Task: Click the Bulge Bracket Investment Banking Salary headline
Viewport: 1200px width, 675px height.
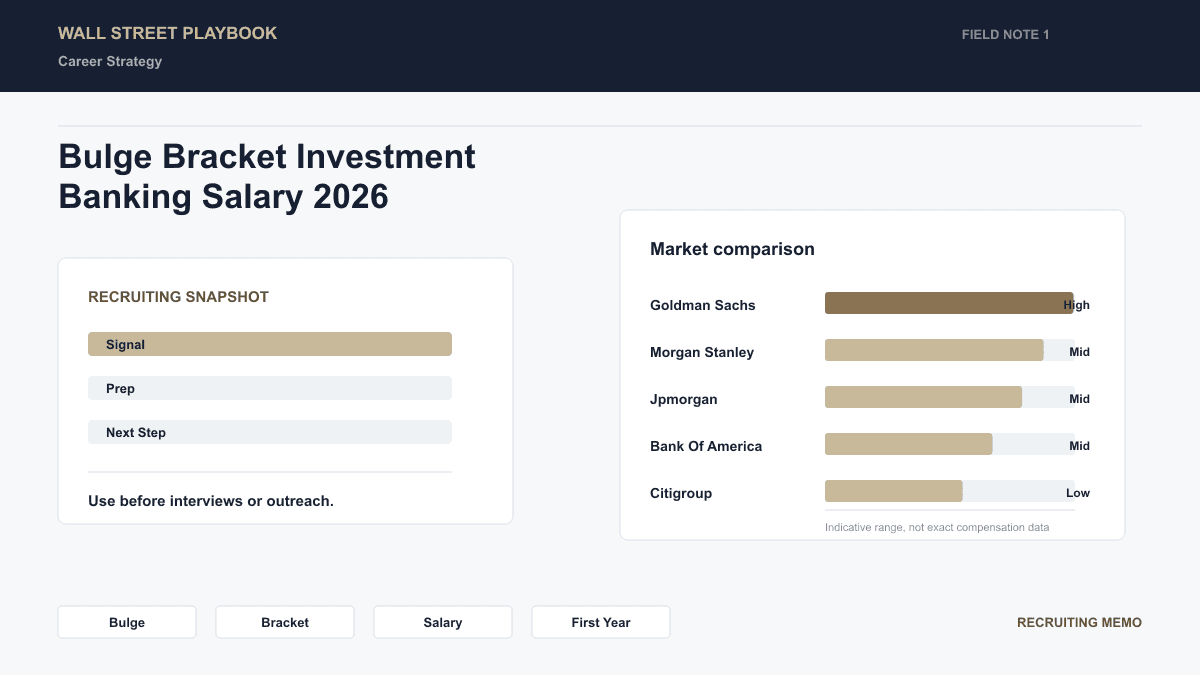Action: pos(267,177)
